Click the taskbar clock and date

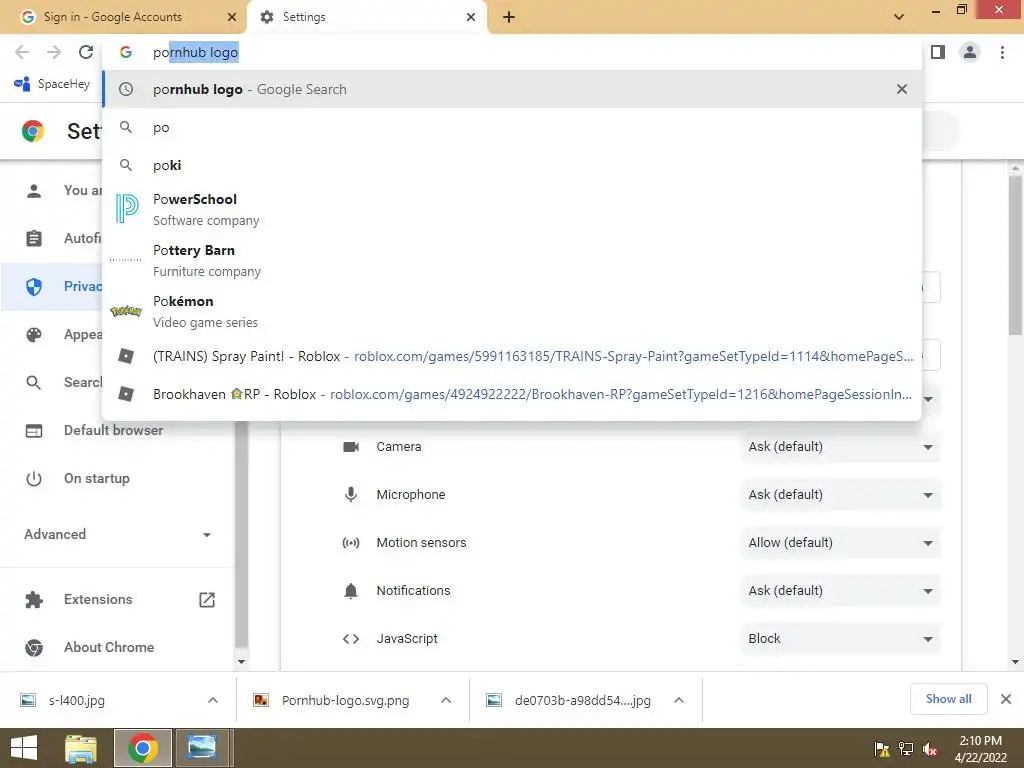[980, 749]
